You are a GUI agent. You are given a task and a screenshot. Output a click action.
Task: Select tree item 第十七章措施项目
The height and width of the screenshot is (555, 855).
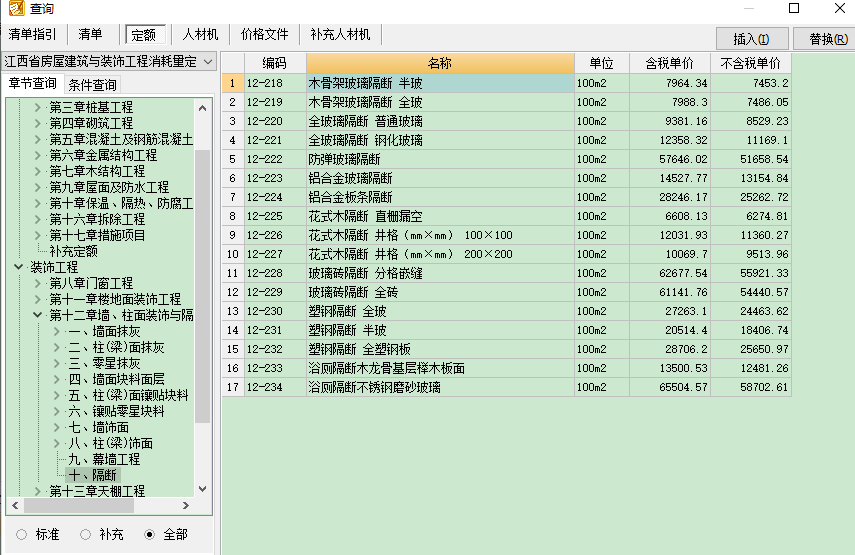pyautogui.click(x=97, y=236)
